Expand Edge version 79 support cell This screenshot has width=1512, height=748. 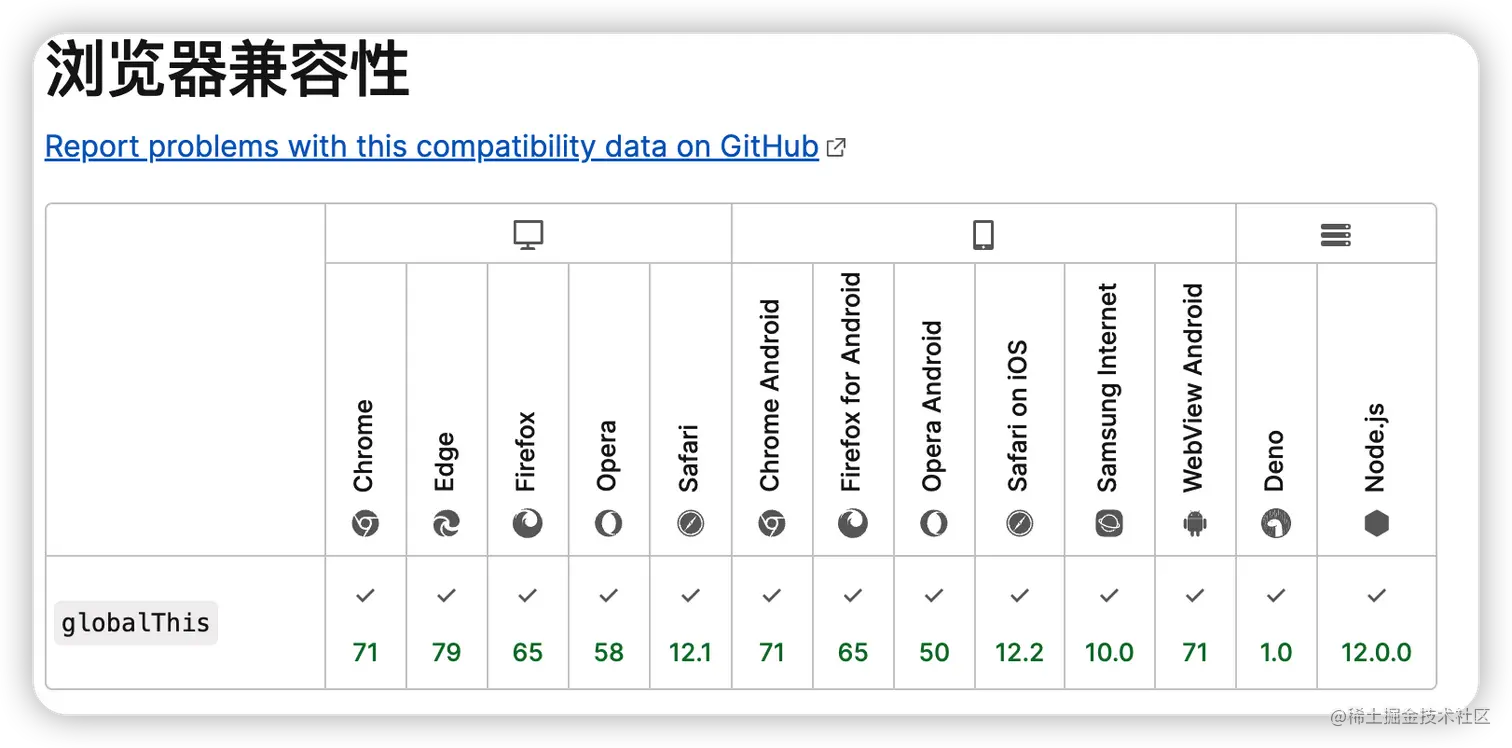(x=446, y=623)
